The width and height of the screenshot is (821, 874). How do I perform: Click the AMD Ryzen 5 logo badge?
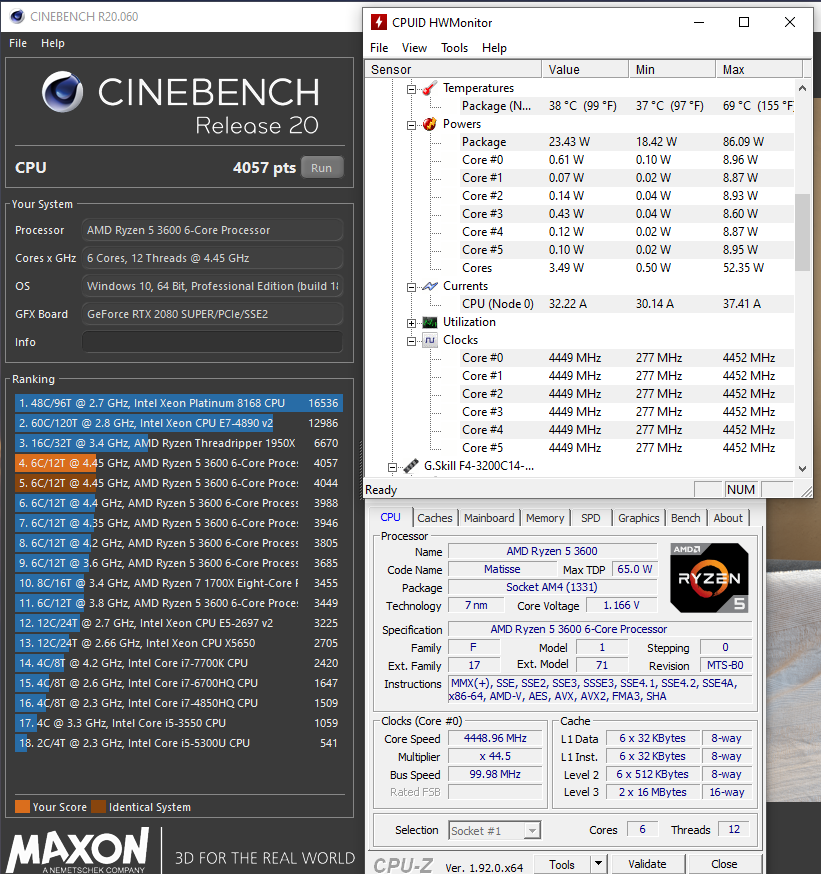(x=709, y=577)
